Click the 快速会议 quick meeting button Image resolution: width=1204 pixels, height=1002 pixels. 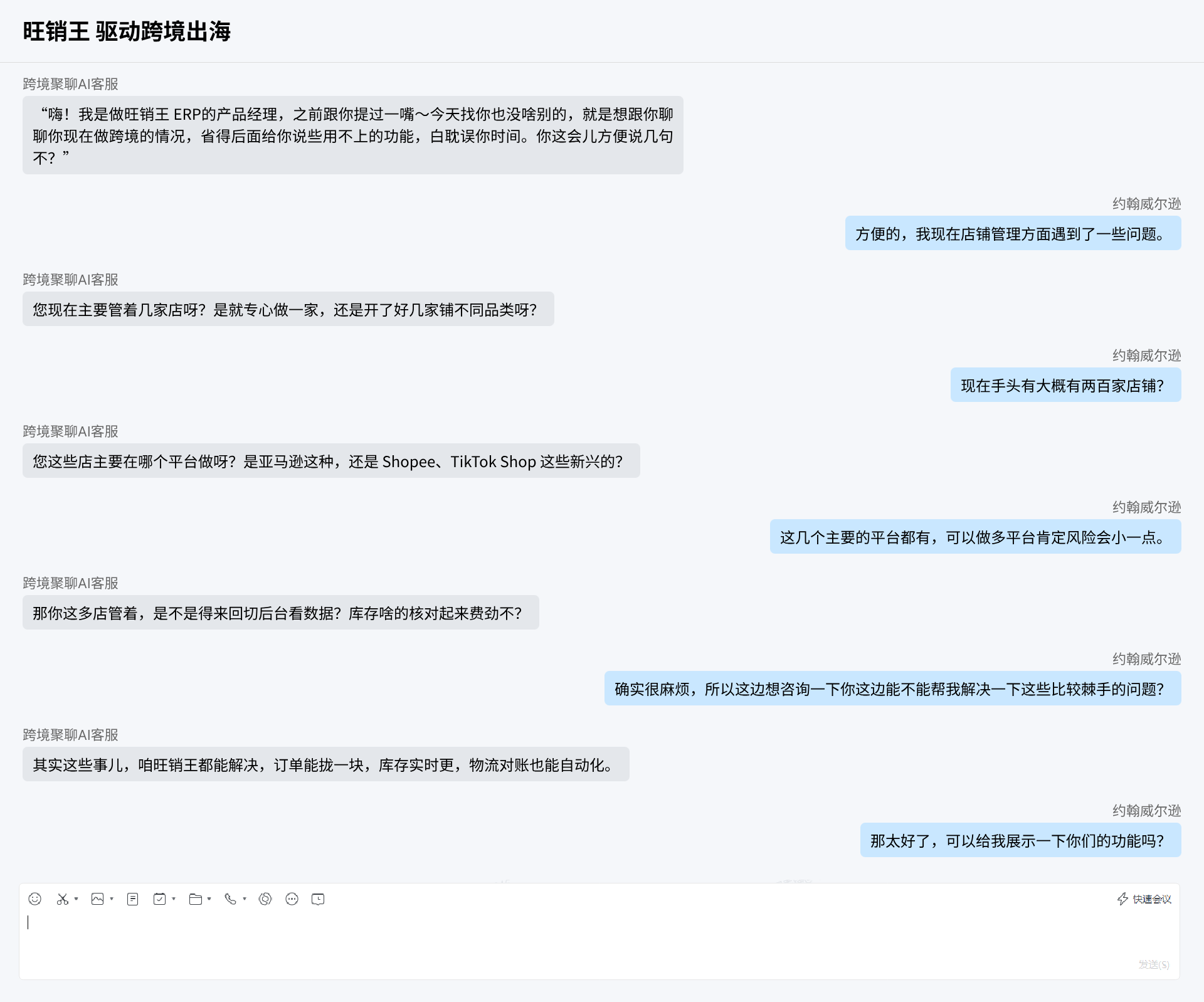point(1144,899)
